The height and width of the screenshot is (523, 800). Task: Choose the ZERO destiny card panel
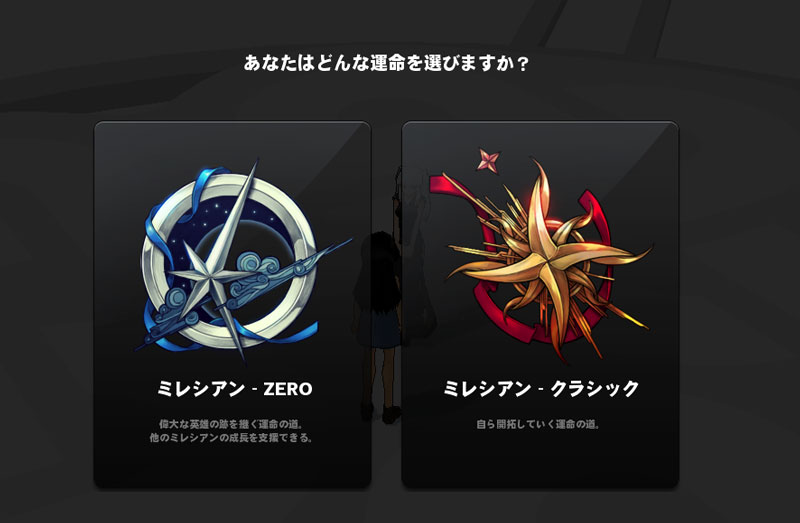[233, 305]
